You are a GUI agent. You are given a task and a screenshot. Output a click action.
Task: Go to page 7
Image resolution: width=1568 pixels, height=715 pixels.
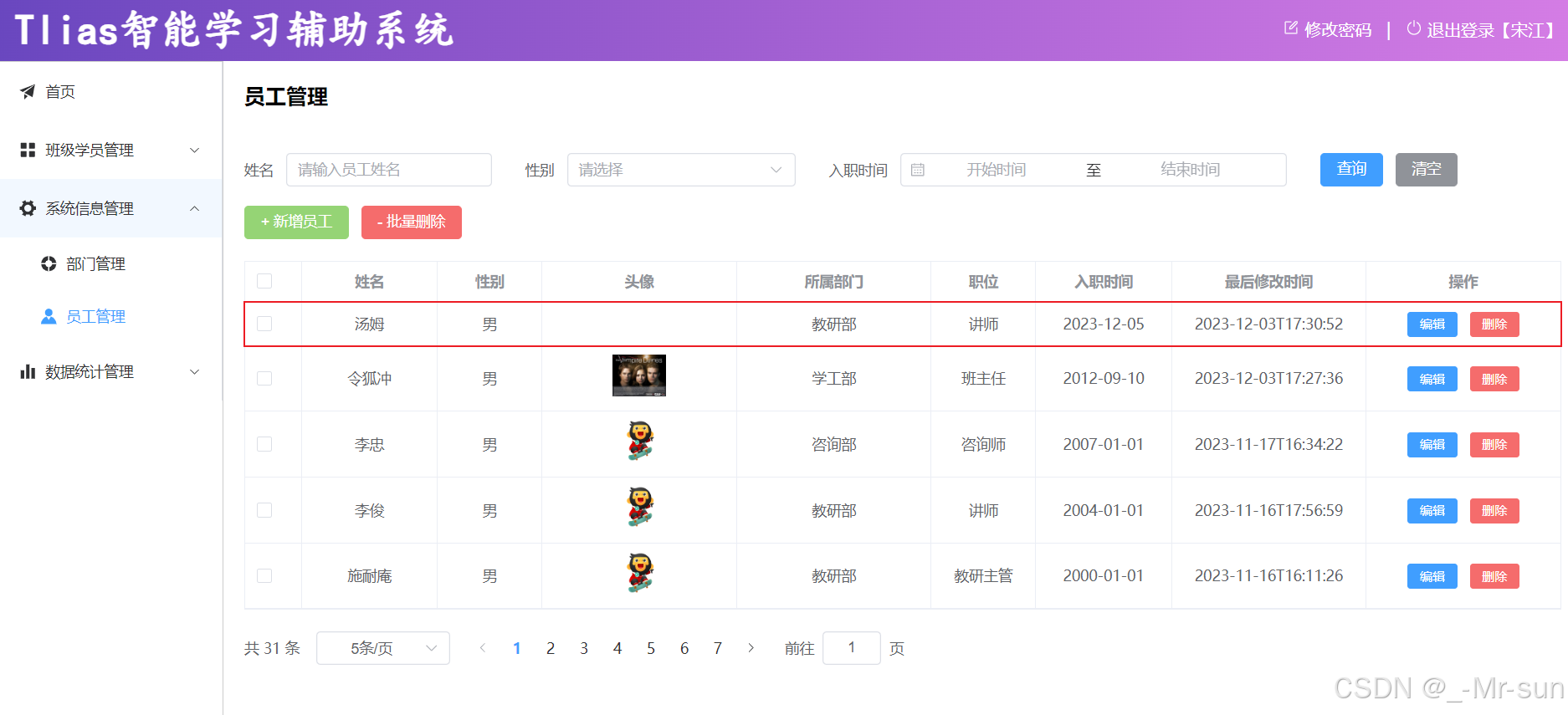(718, 648)
